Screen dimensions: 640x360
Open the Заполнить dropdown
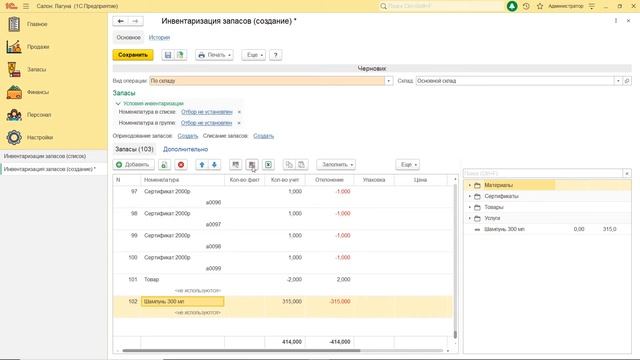(336, 164)
